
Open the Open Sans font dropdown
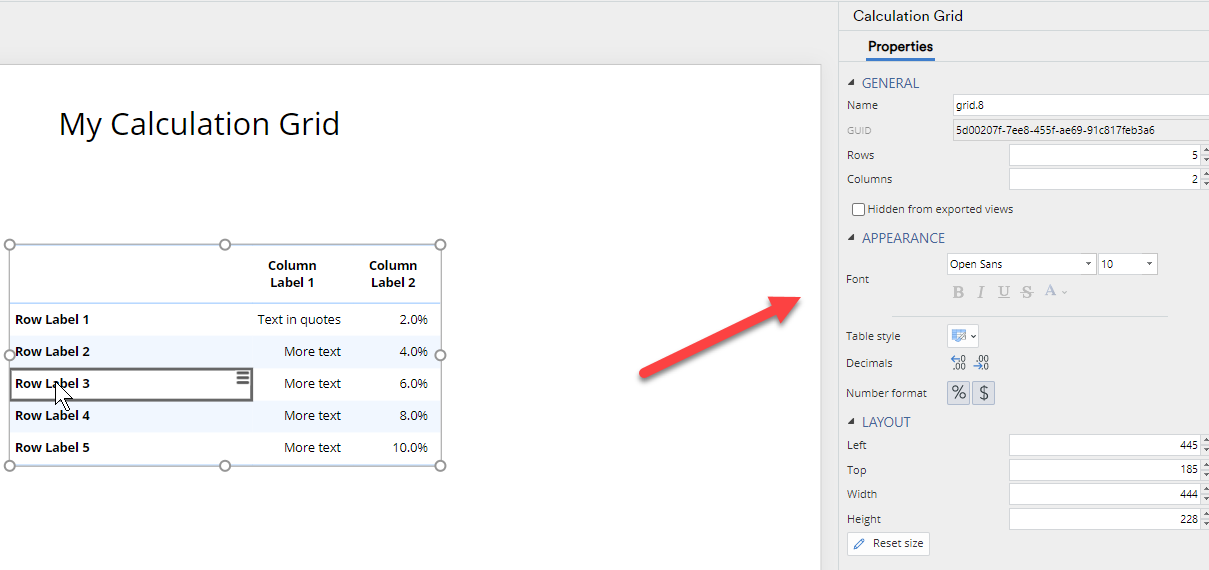click(1021, 264)
